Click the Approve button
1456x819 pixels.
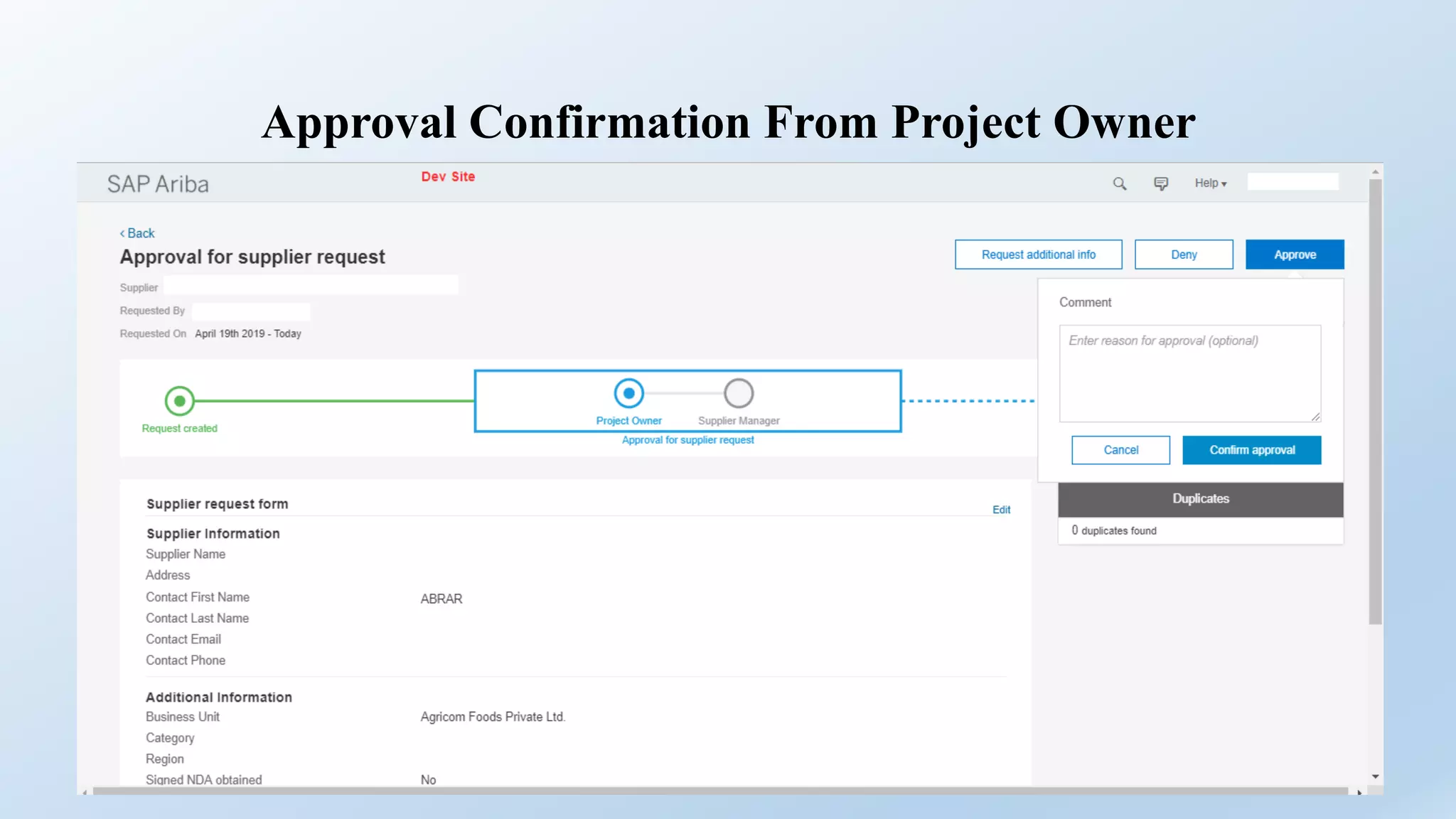pyautogui.click(x=1294, y=255)
